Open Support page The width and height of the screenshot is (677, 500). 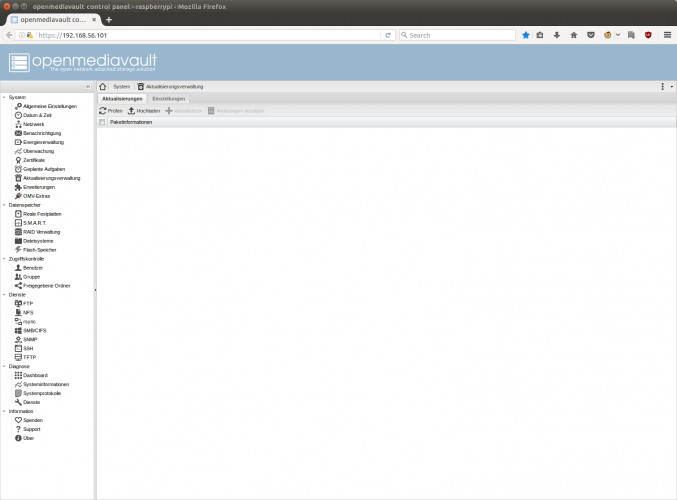tap(28, 429)
